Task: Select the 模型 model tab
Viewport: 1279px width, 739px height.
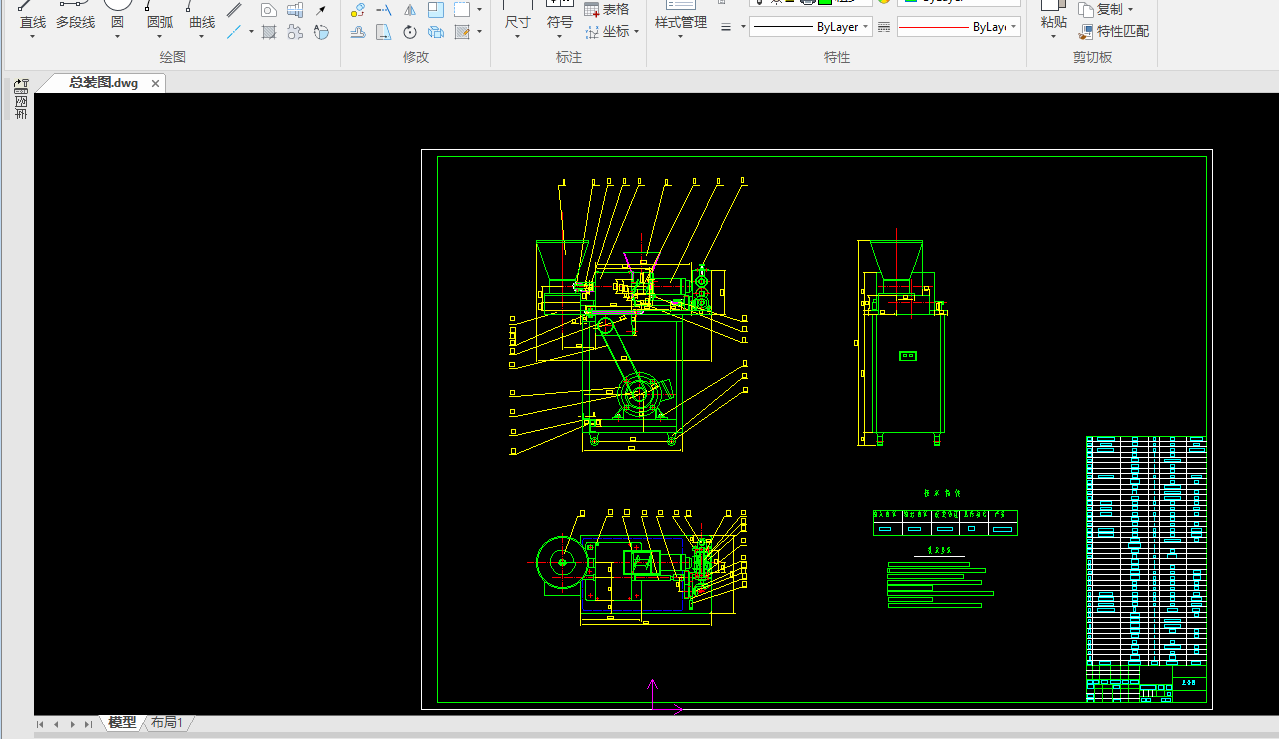Action: (122, 722)
